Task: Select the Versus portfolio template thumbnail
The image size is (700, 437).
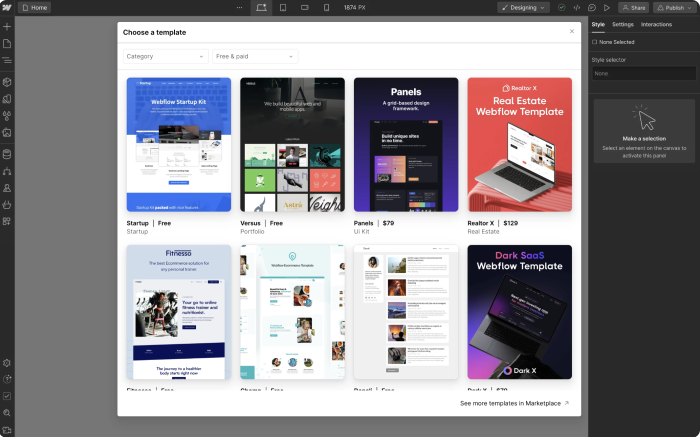Action: [x=292, y=145]
